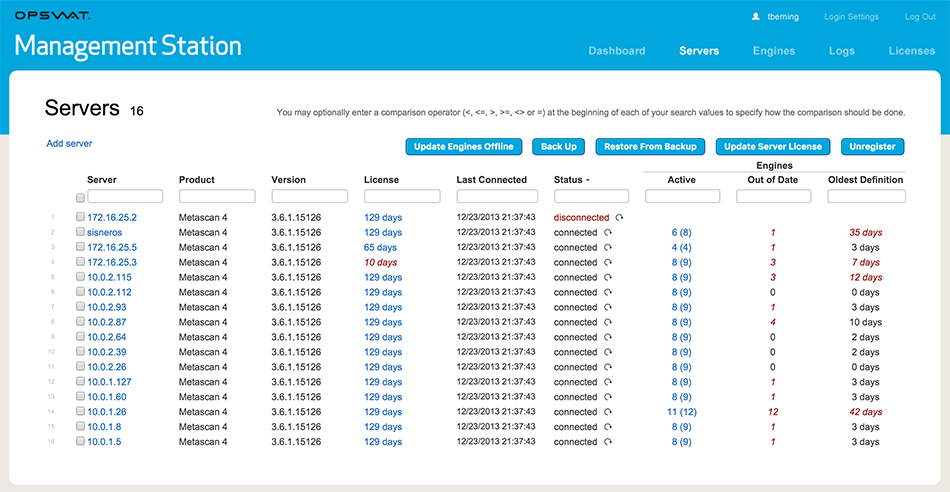Click the refresh icon in sisneros row
The height and width of the screenshot is (492, 950).
click(x=608, y=233)
